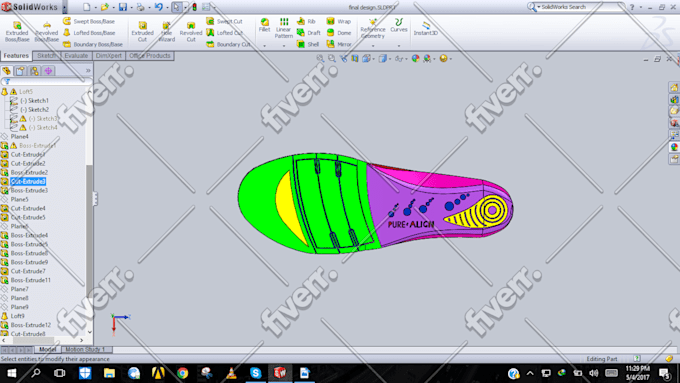Select the Dome feature
Image resolution: width=680 pixels, height=383 pixels.
(338, 33)
